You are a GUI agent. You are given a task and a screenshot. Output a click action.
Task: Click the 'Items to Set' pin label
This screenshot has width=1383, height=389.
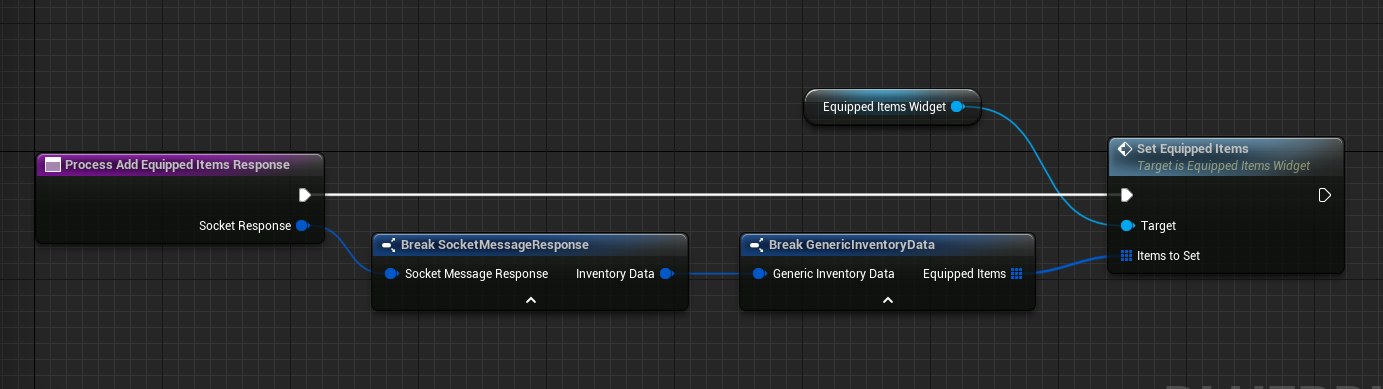tap(1169, 256)
